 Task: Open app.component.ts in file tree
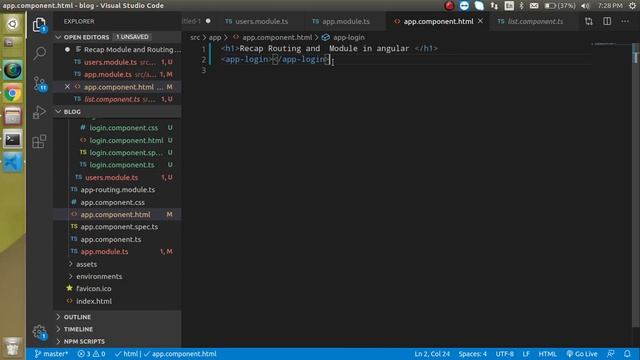[x=118, y=239]
